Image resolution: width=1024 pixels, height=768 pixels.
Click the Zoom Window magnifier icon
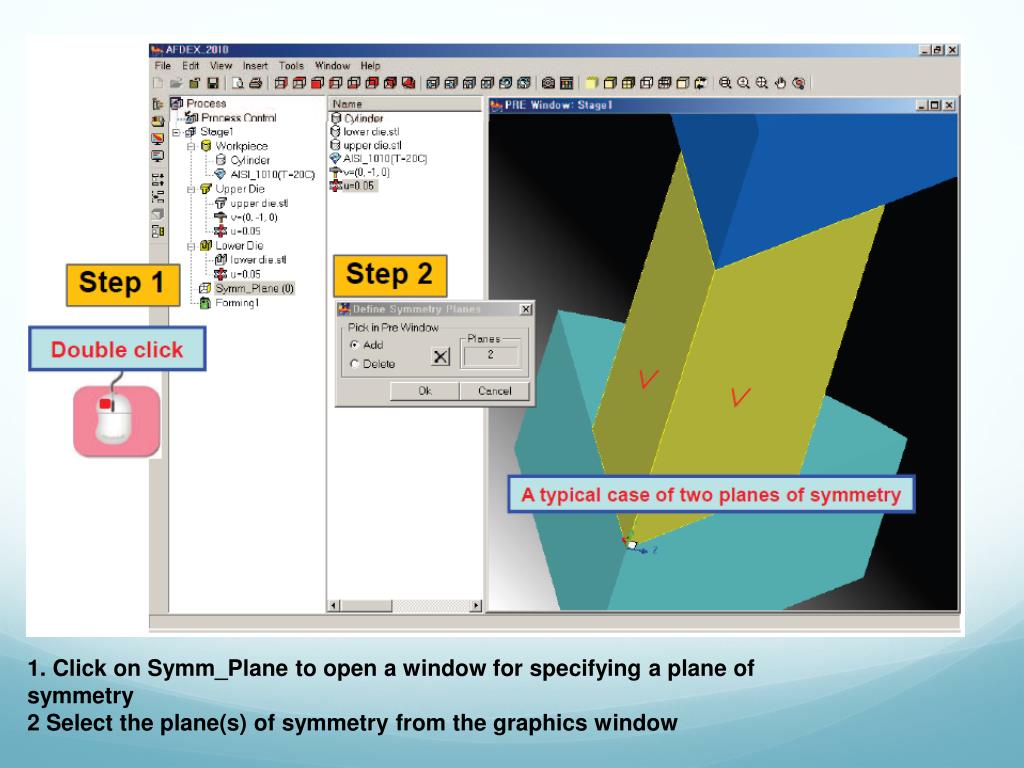(761, 83)
